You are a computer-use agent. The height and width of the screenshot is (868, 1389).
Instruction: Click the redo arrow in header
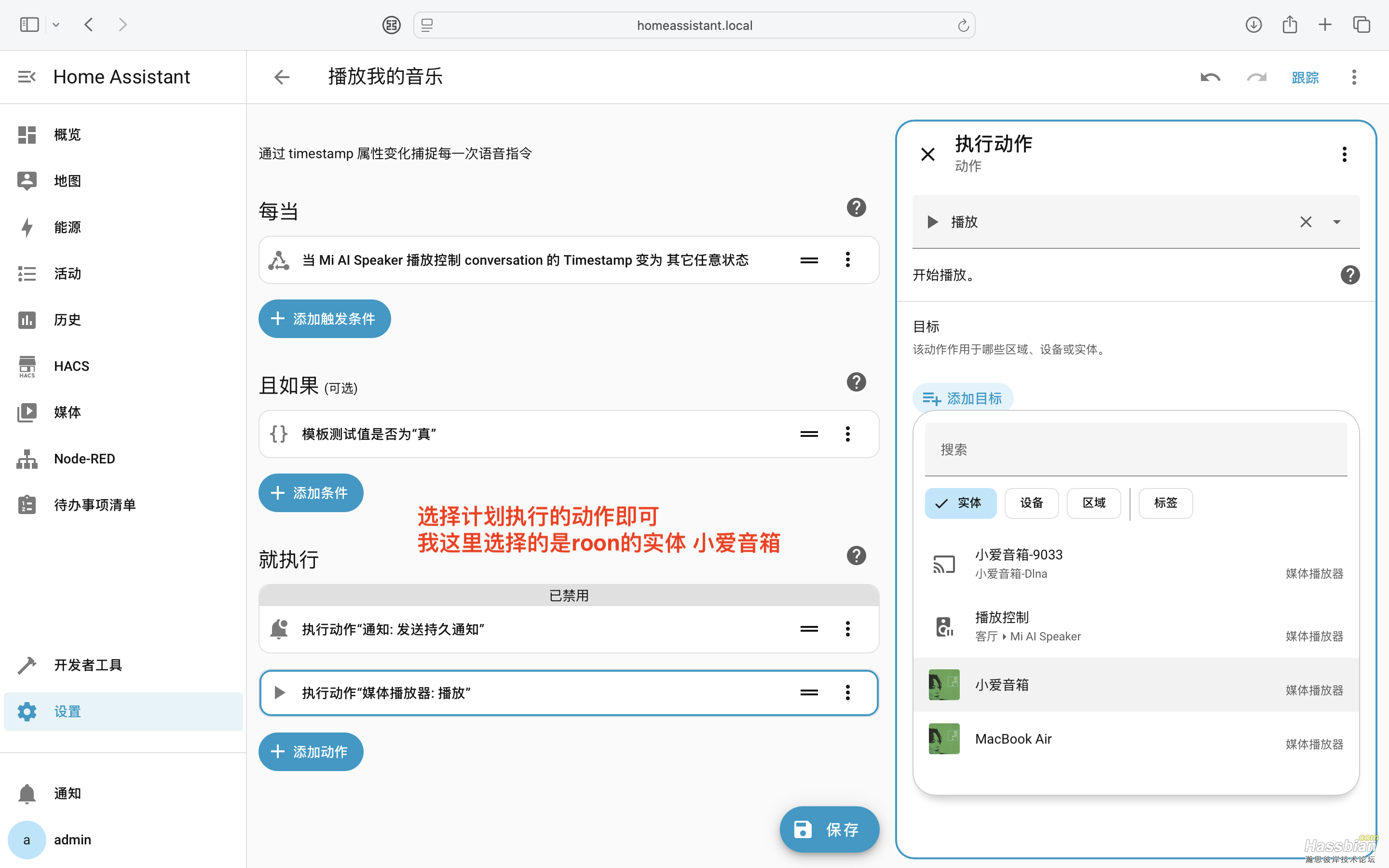pos(1256,78)
